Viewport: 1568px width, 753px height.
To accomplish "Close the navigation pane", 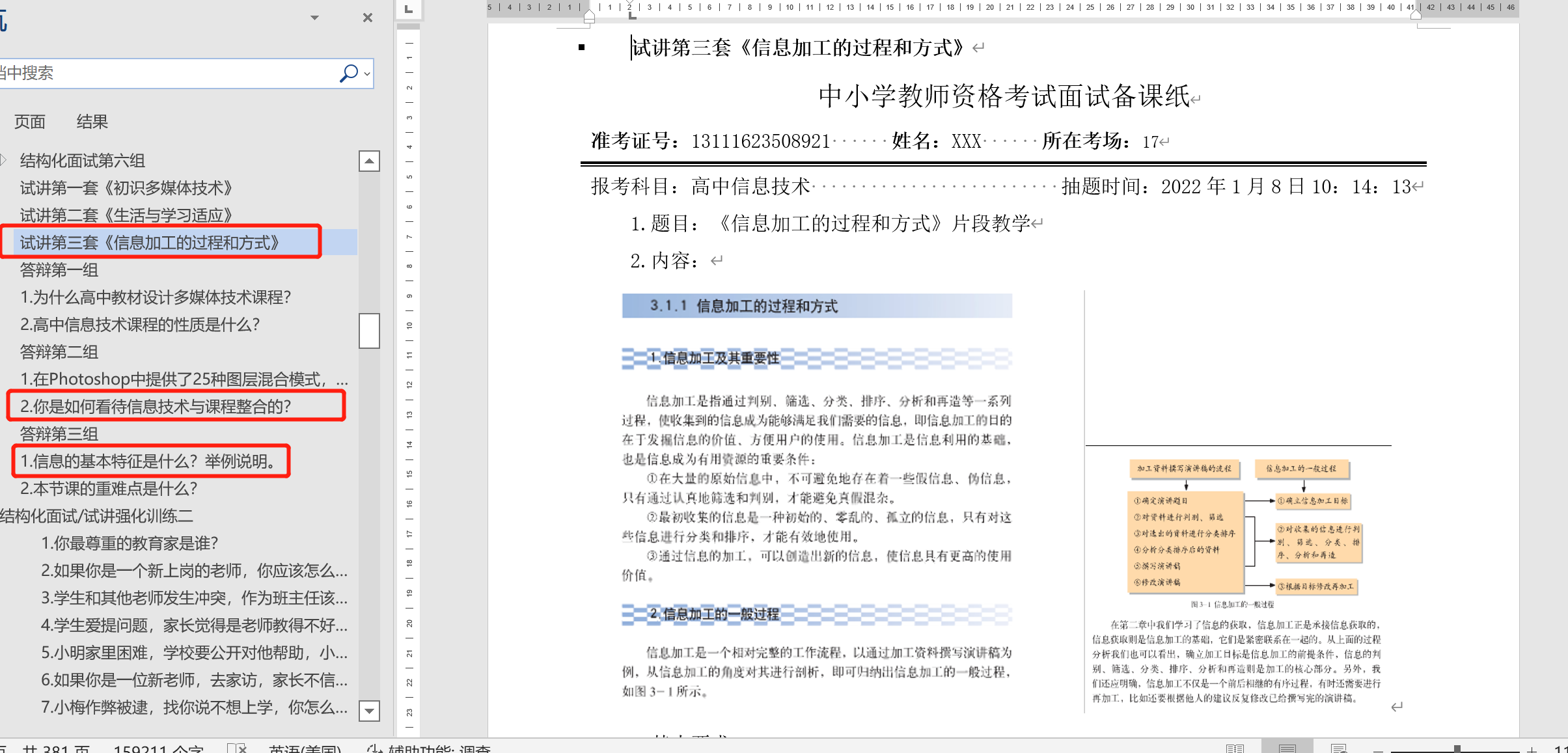I will click(x=368, y=18).
